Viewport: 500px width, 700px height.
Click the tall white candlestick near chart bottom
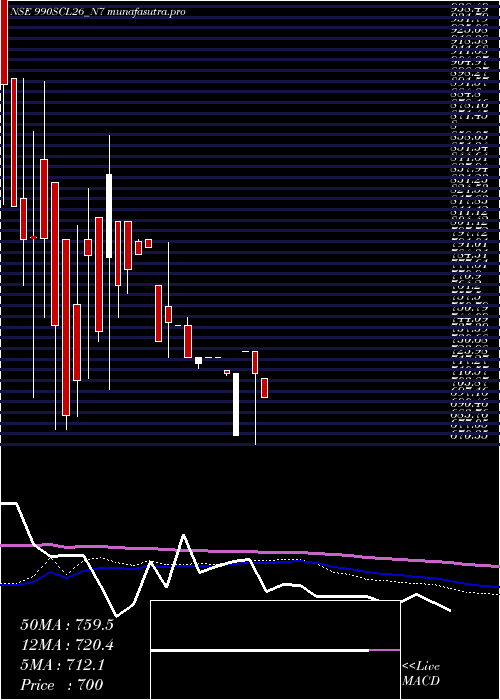[236, 404]
